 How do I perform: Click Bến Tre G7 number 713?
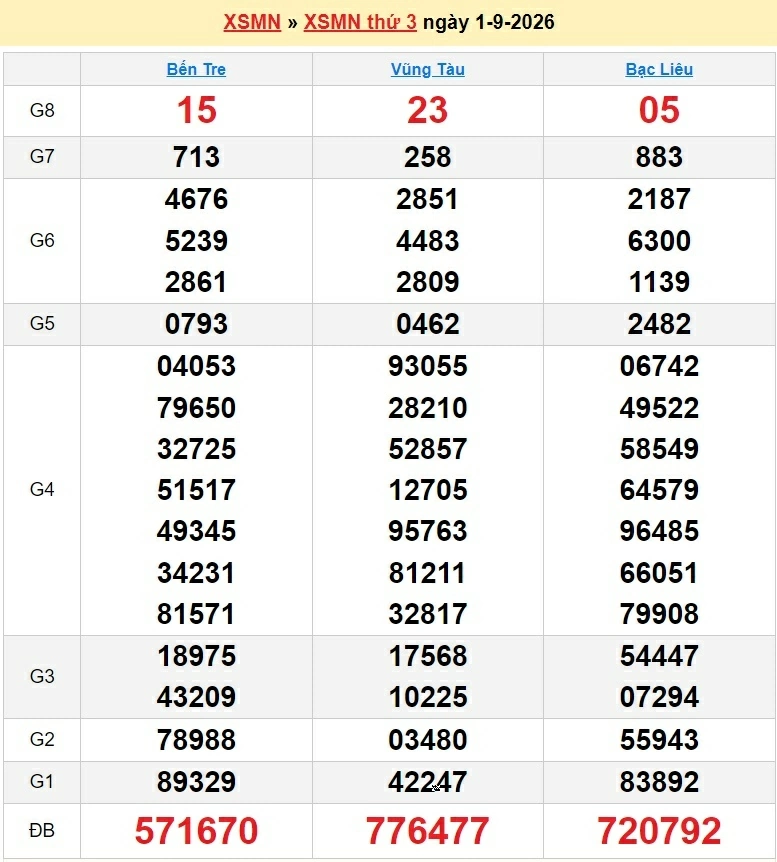196,157
